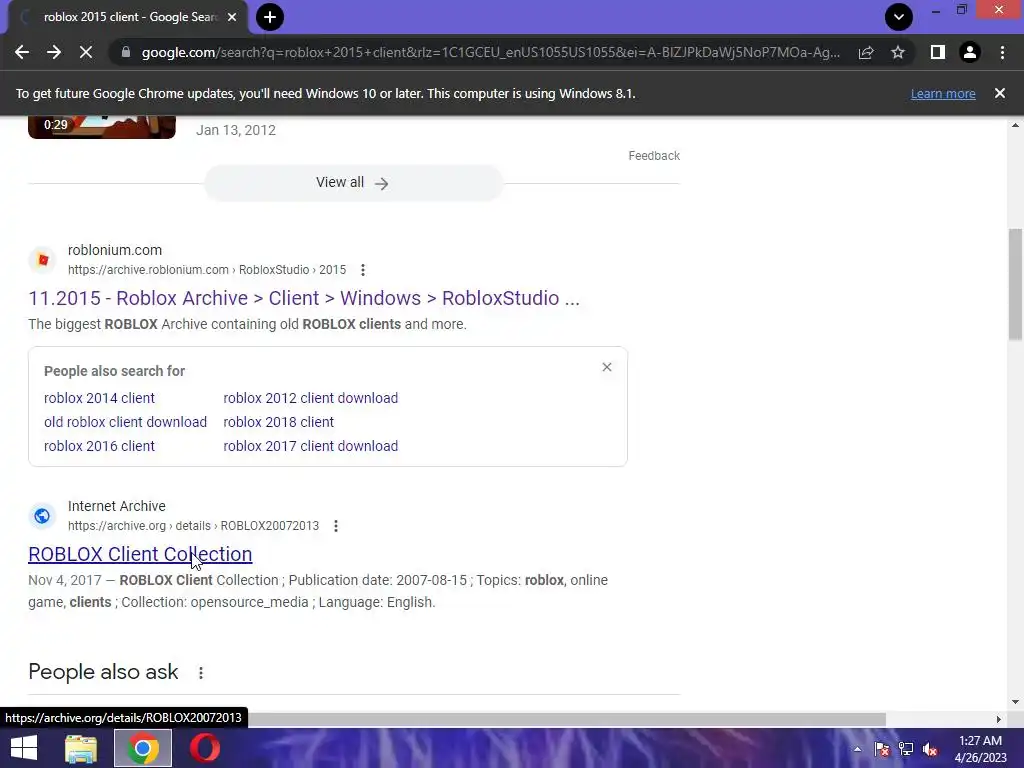Click the Internet Archive globe favicon
1024x768 pixels.
(42, 515)
